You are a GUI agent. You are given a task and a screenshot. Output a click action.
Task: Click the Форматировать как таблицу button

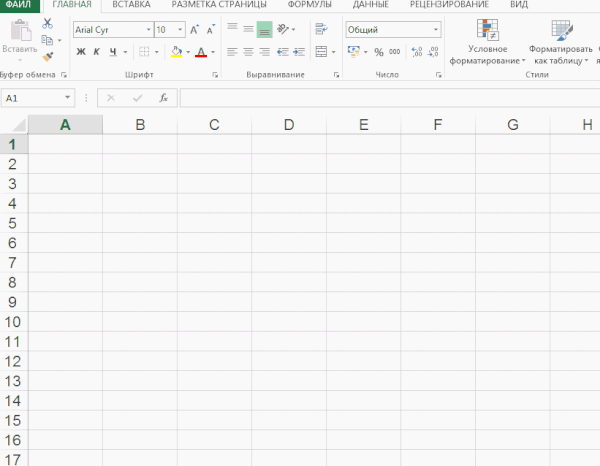click(561, 42)
